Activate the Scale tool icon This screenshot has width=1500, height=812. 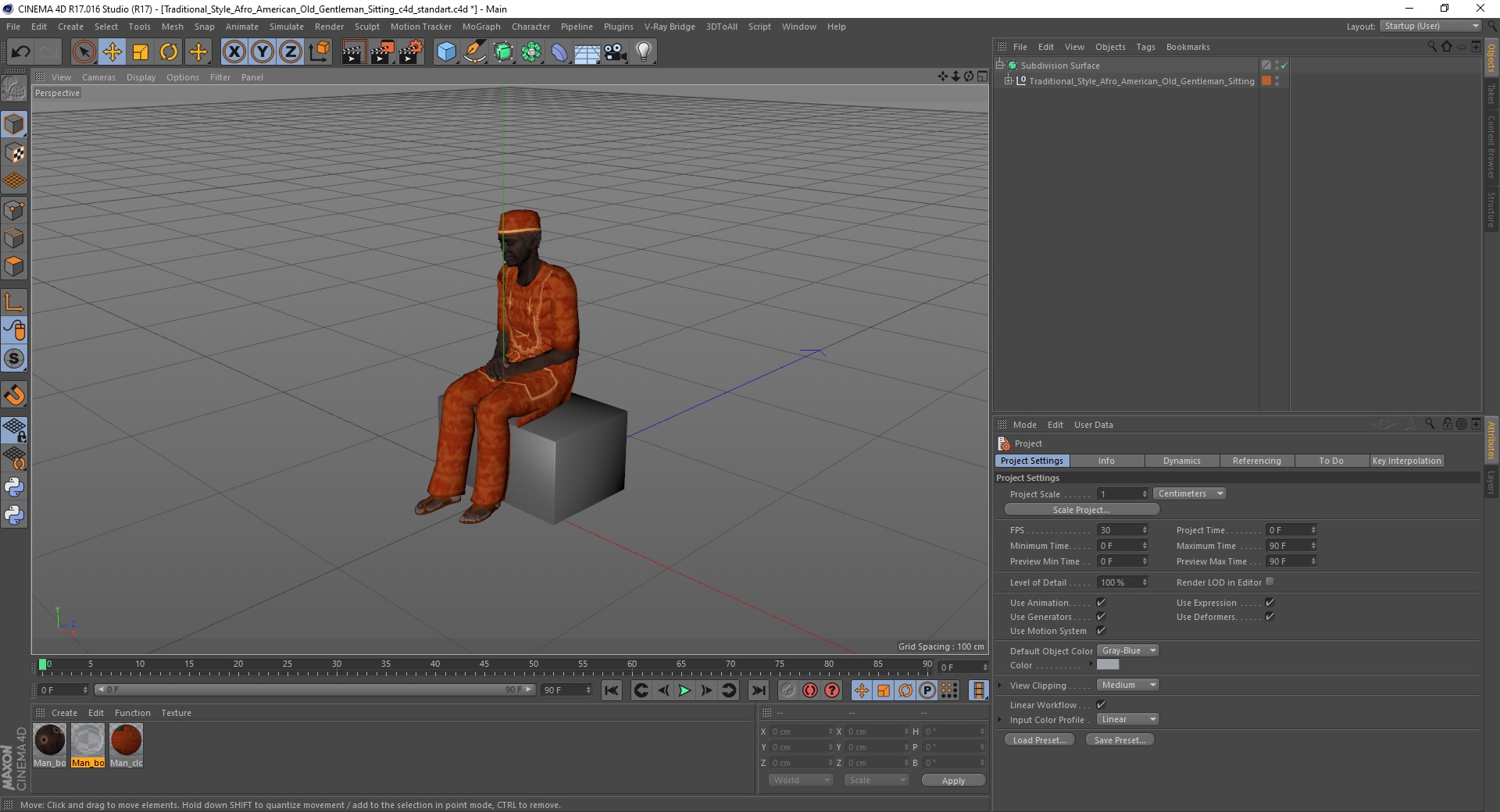141,52
